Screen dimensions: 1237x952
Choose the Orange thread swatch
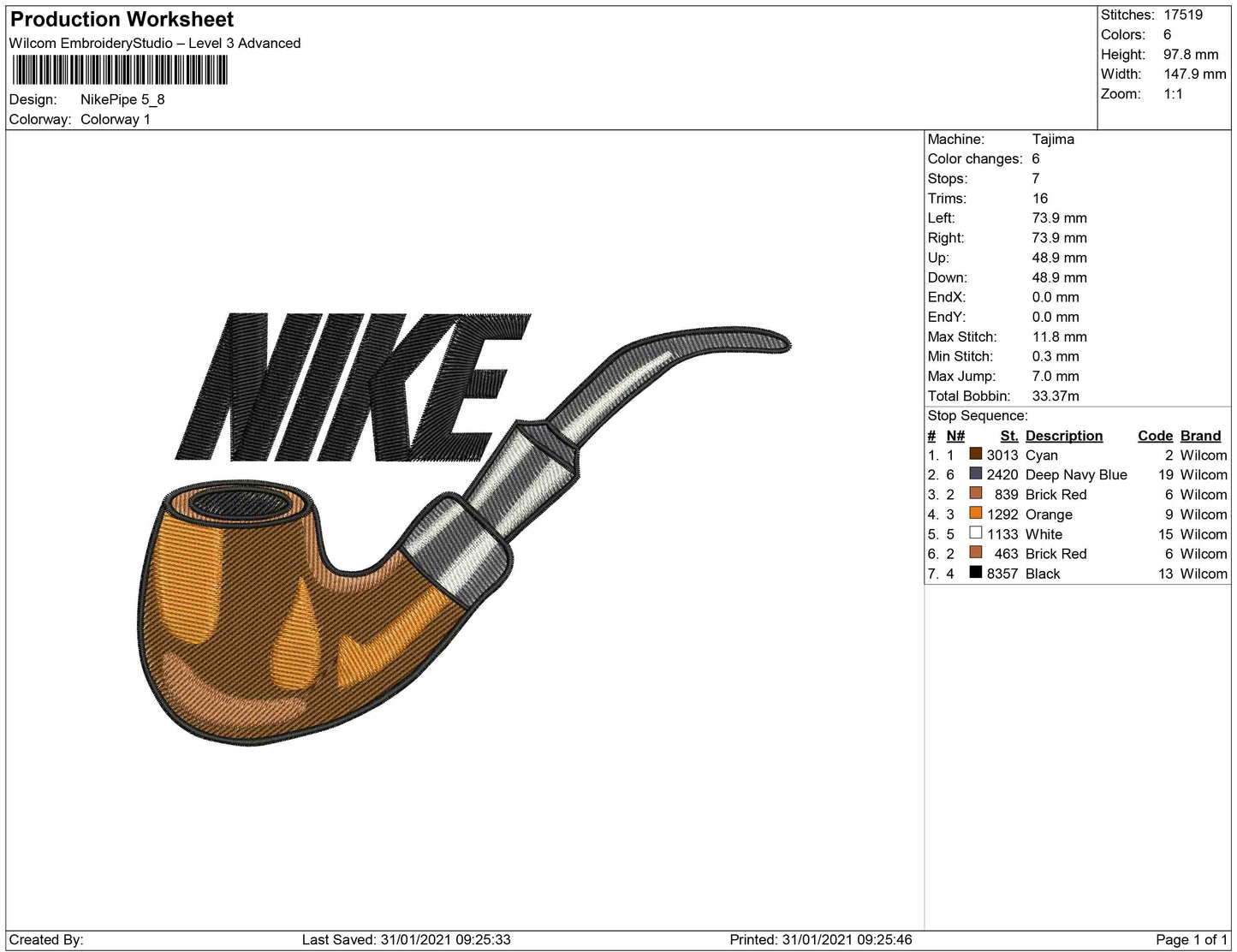[x=975, y=514]
